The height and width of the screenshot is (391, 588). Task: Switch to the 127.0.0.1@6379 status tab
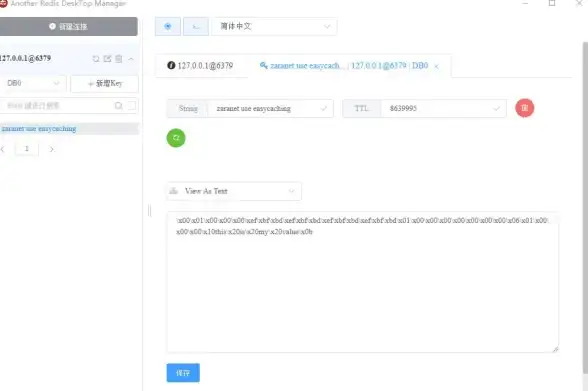201,66
